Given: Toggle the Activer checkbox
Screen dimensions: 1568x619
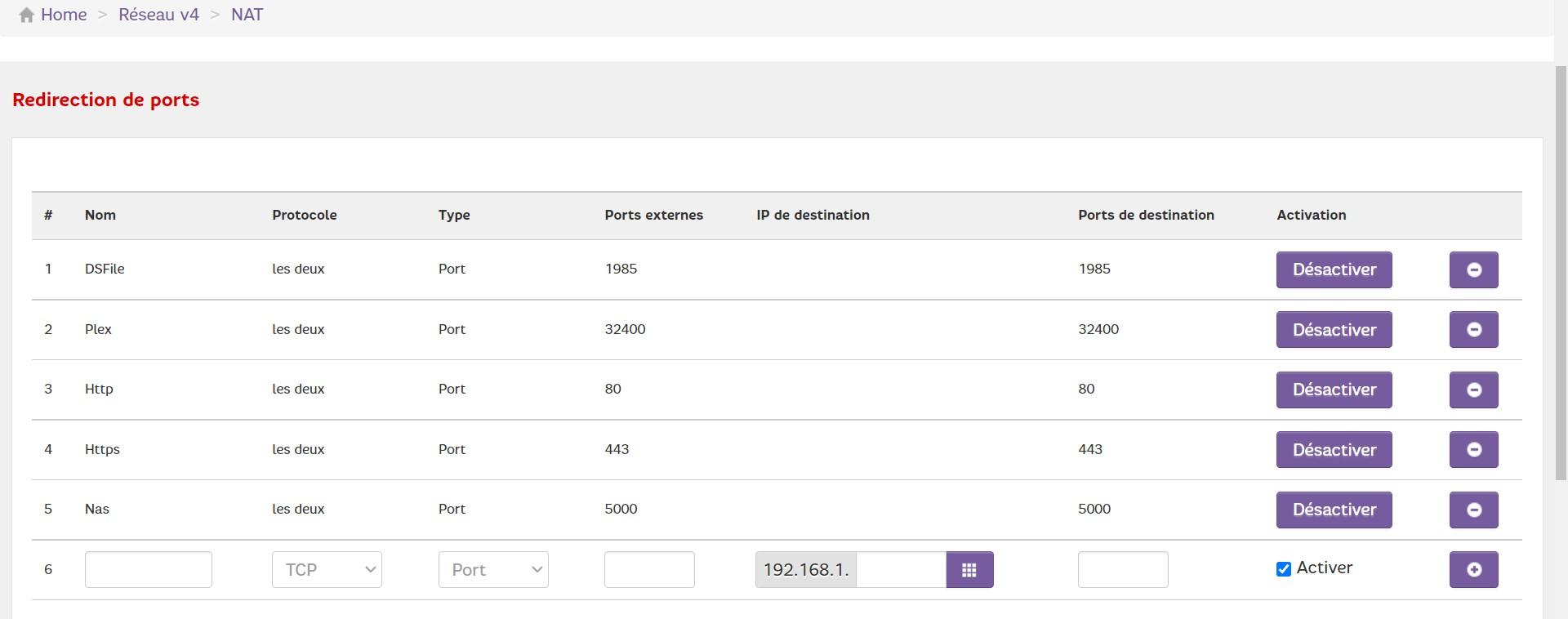Looking at the screenshot, I should click(x=1284, y=569).
